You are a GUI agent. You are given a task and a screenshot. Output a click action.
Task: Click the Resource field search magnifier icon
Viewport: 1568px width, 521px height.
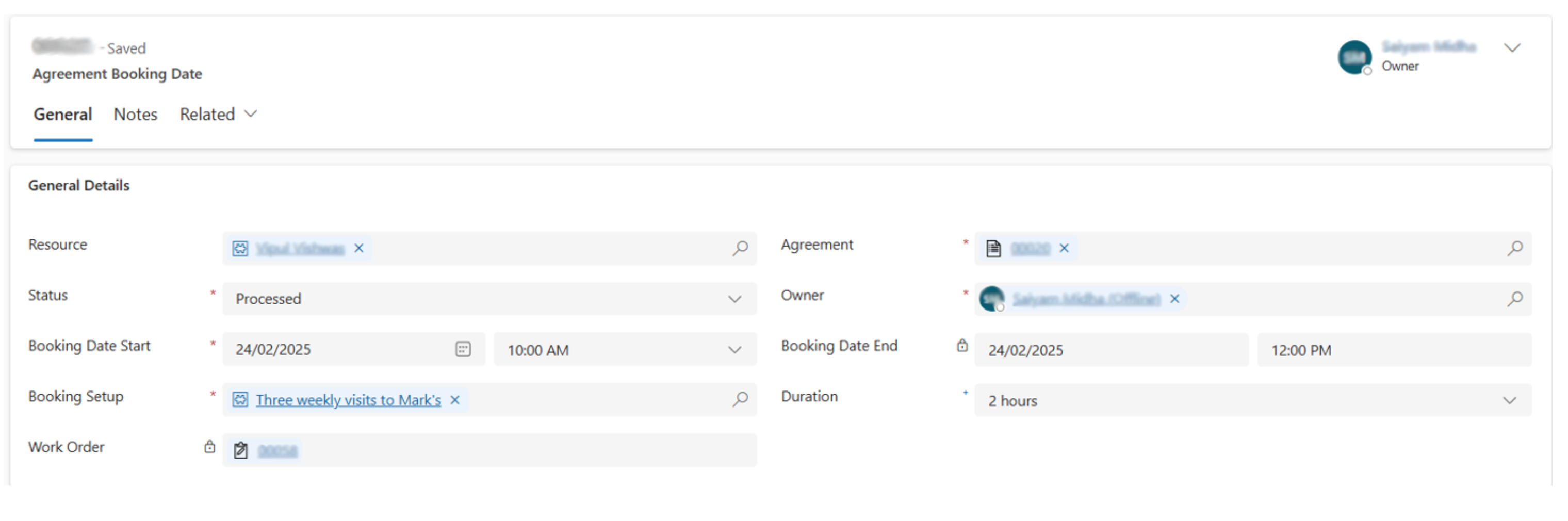coord(740,248)
